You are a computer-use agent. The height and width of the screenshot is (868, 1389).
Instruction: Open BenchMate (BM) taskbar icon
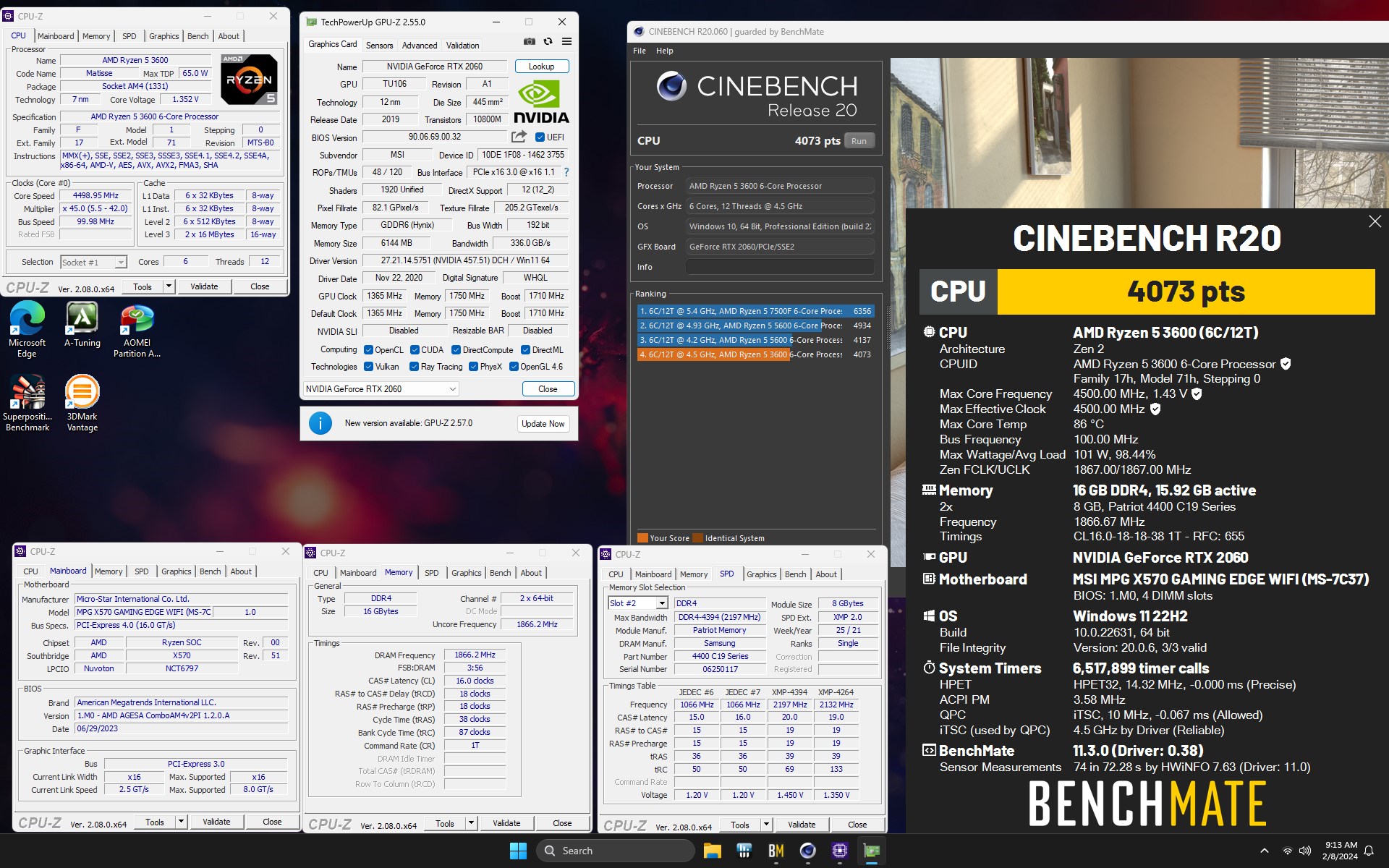point(776,851)
